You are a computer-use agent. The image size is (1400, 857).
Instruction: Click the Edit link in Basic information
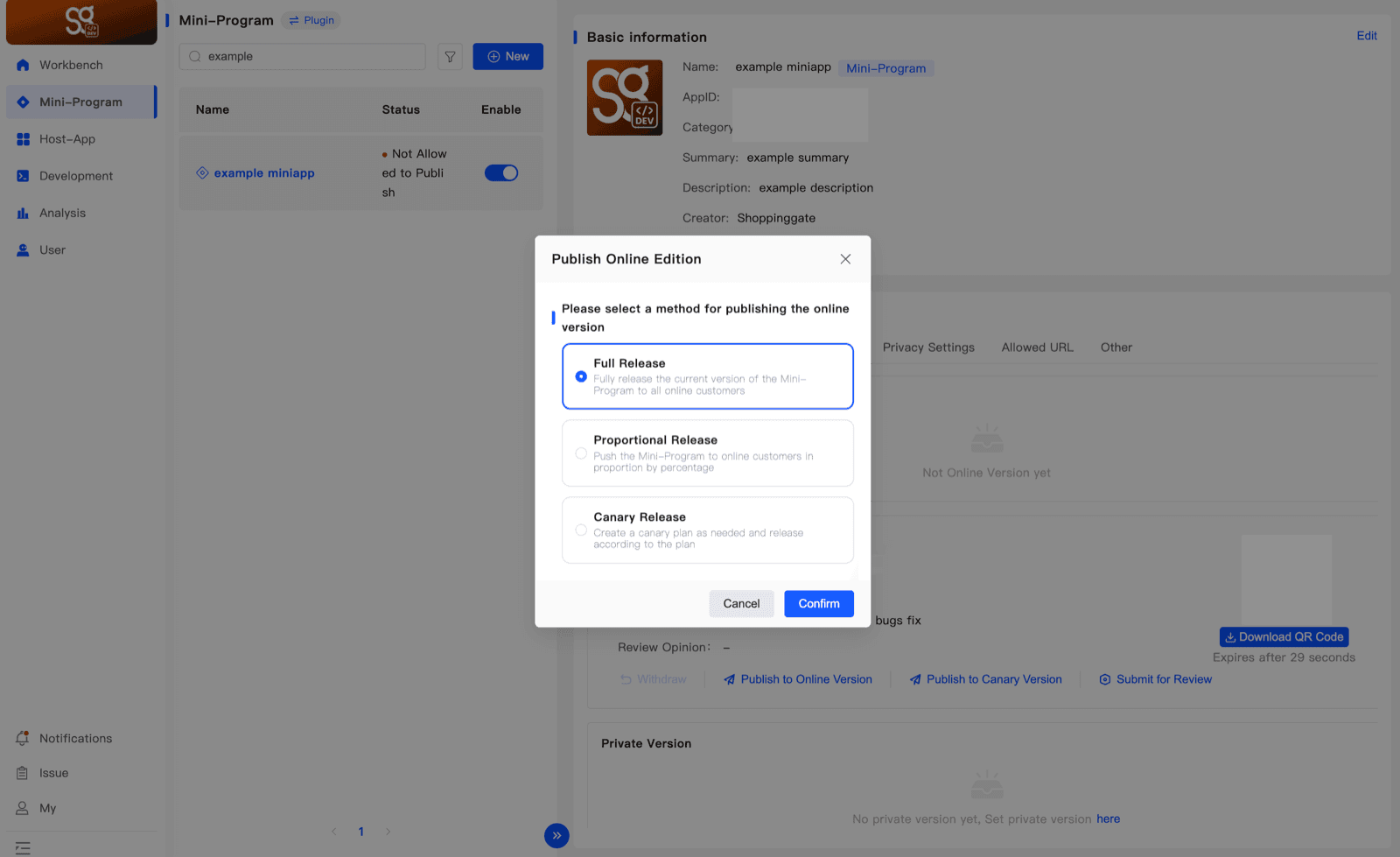click(x=1367, y=36)
